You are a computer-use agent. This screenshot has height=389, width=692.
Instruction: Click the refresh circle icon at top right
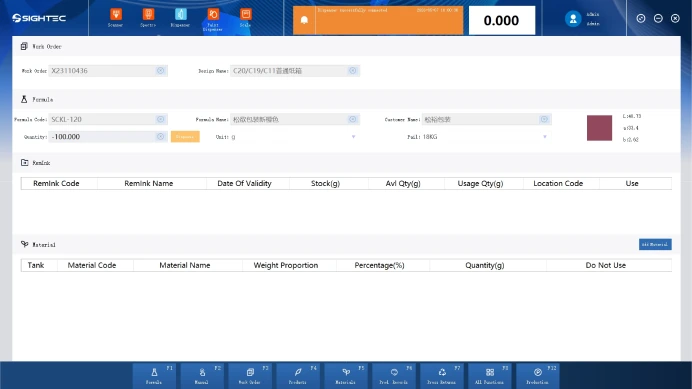641,18
